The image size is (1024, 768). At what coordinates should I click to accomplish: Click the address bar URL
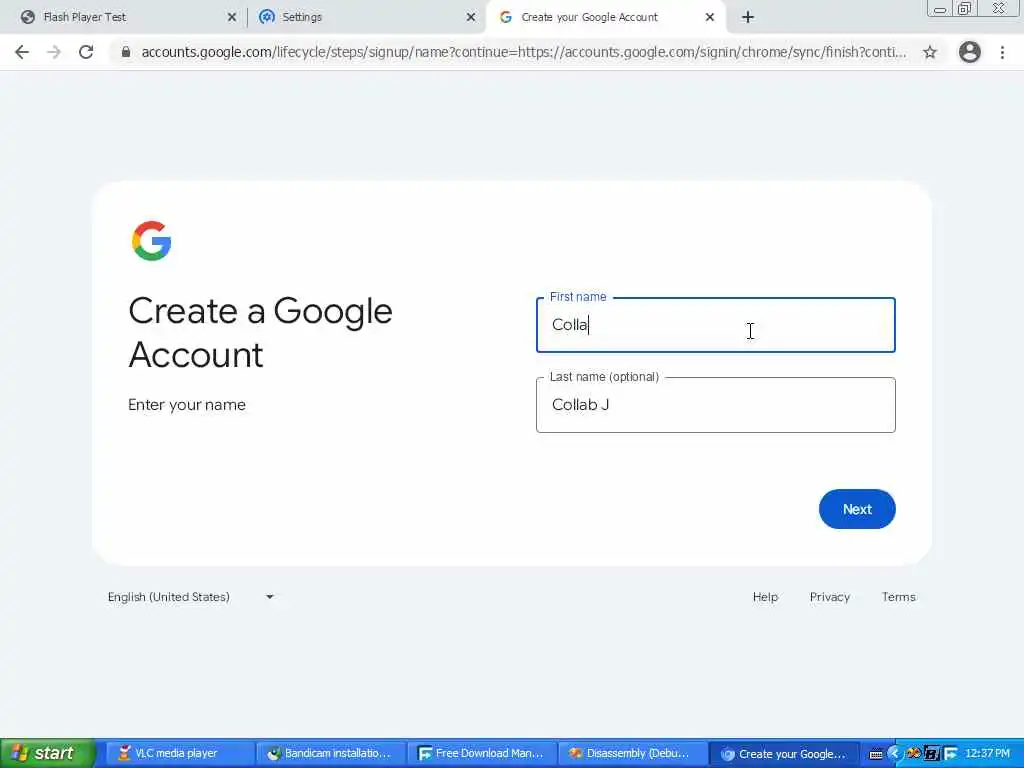tap(524, 52)
